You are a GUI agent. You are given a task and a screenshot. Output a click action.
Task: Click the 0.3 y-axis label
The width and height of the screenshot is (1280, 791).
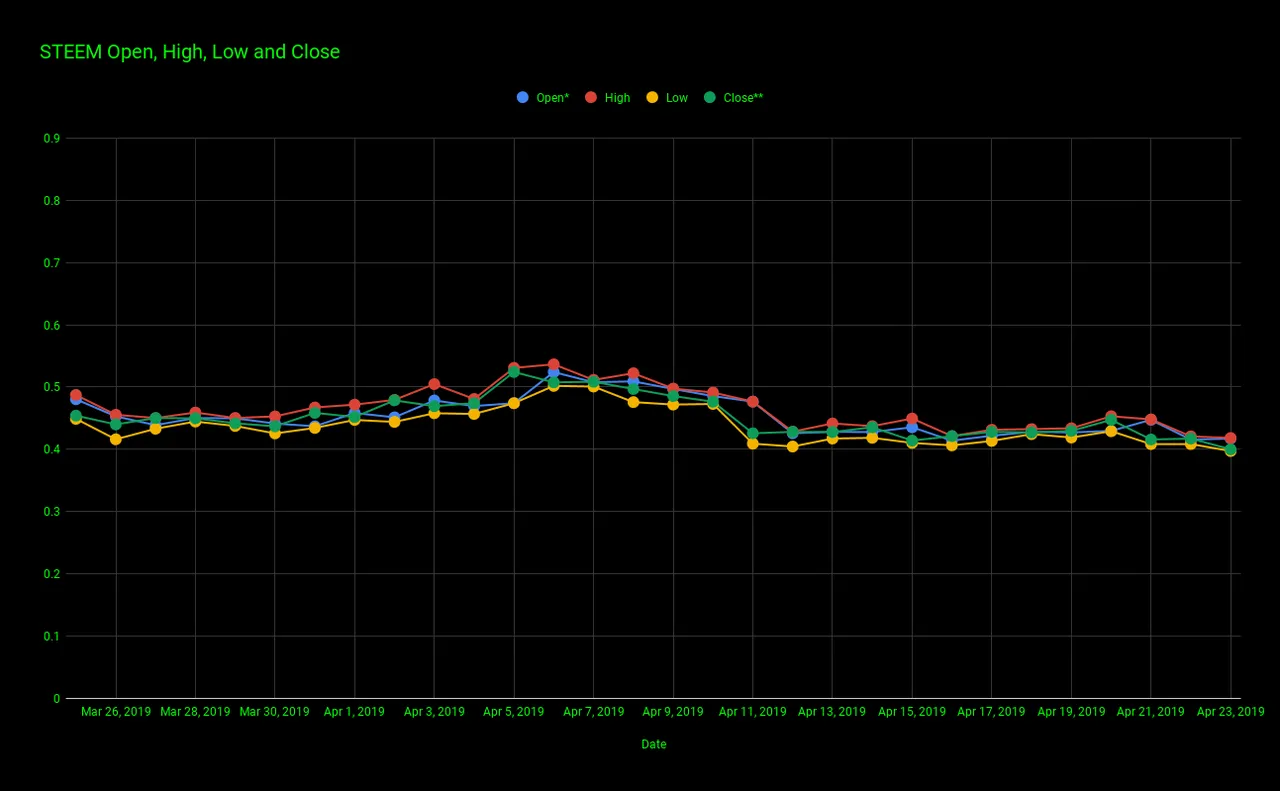51,512
